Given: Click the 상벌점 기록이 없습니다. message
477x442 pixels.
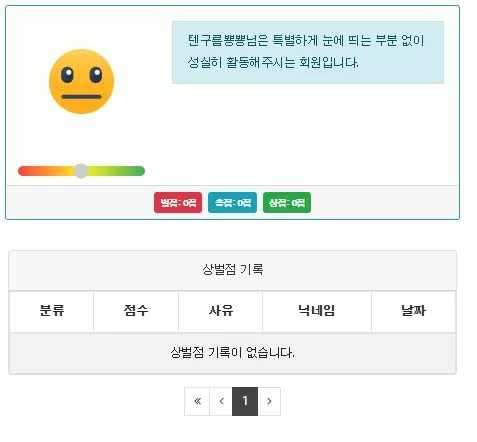Looking at the screenshot, I should pos(232,352).
